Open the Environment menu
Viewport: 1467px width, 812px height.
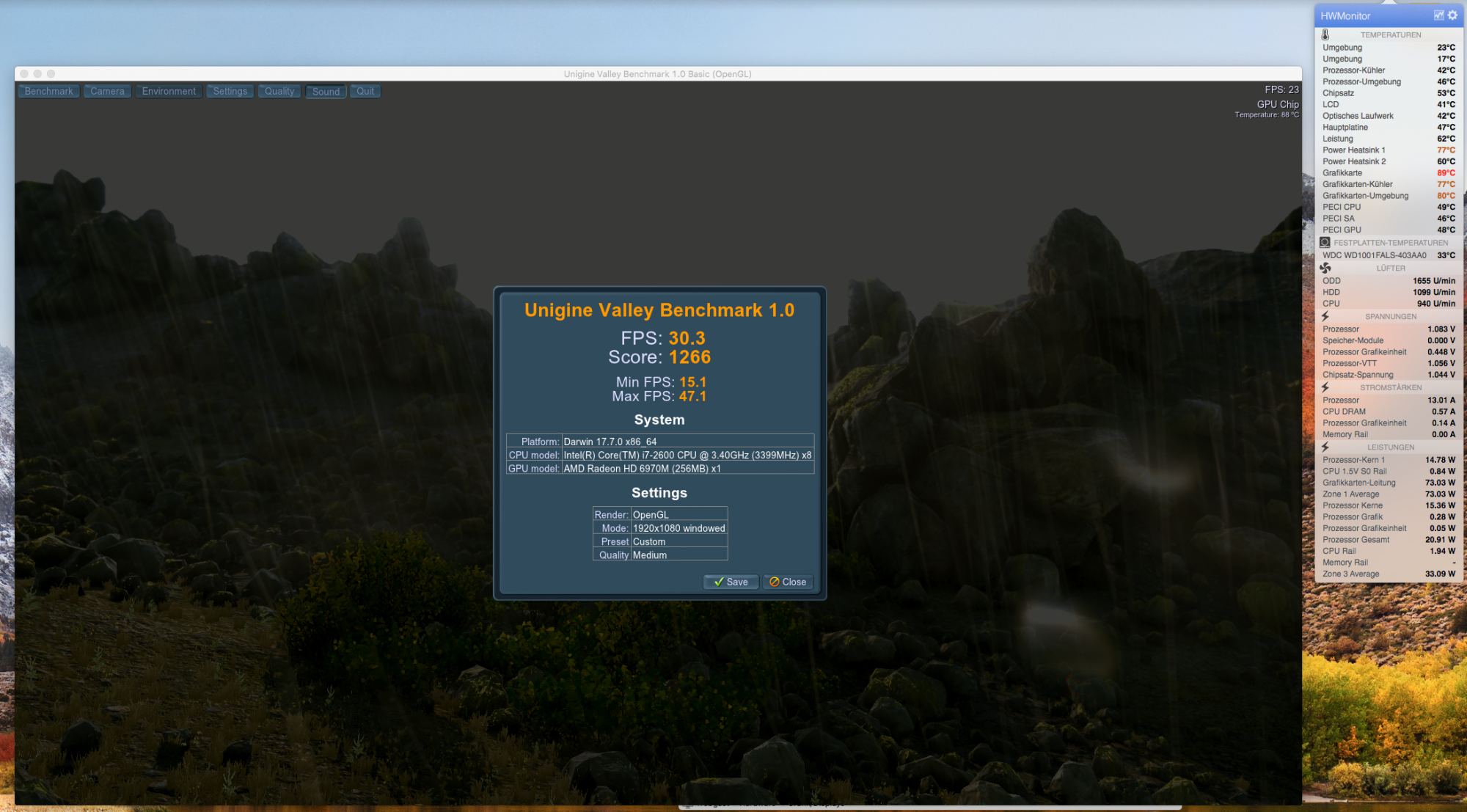tap(169, 92)
